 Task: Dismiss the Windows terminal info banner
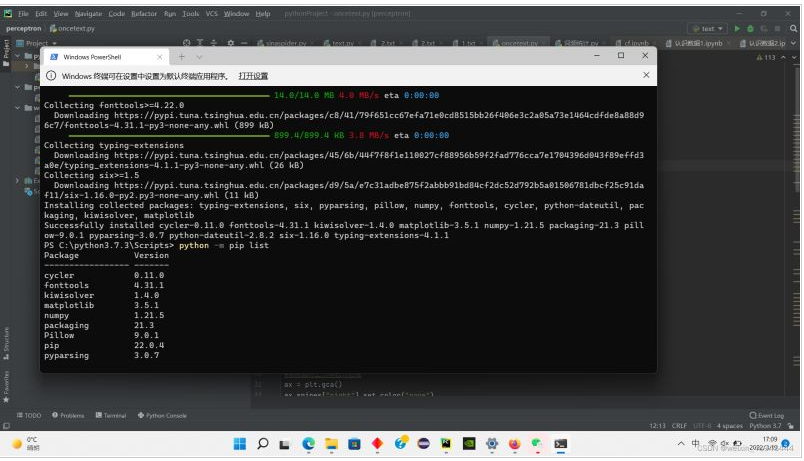coord(646,75)
